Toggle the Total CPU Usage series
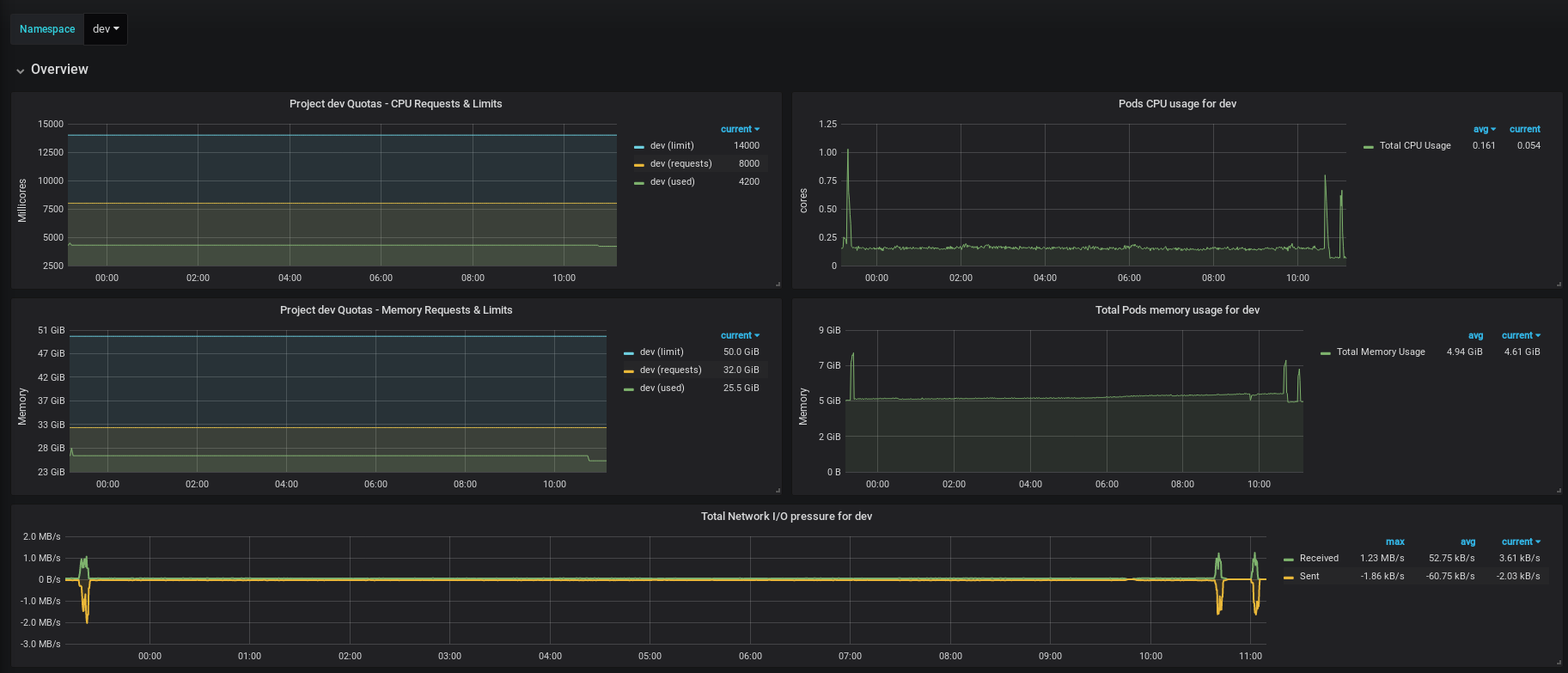This screenshot has height=673, width=1568. tap(1415, 146)
